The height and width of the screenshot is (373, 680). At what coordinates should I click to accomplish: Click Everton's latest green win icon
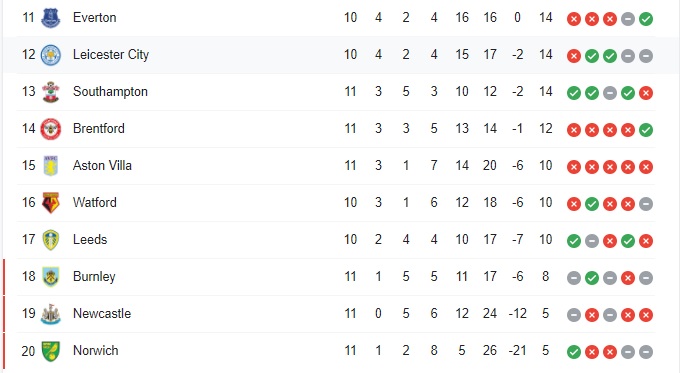pos(646,19)
